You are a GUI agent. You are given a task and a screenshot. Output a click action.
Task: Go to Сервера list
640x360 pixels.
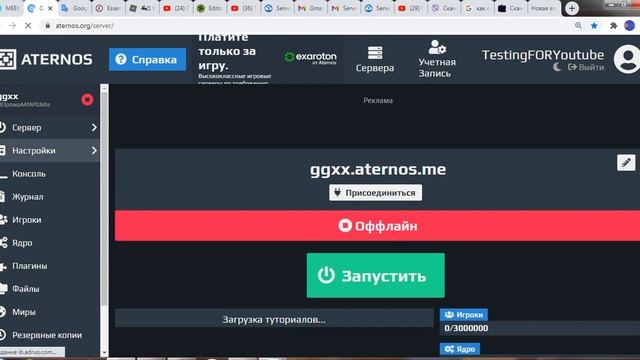[375, 60]
